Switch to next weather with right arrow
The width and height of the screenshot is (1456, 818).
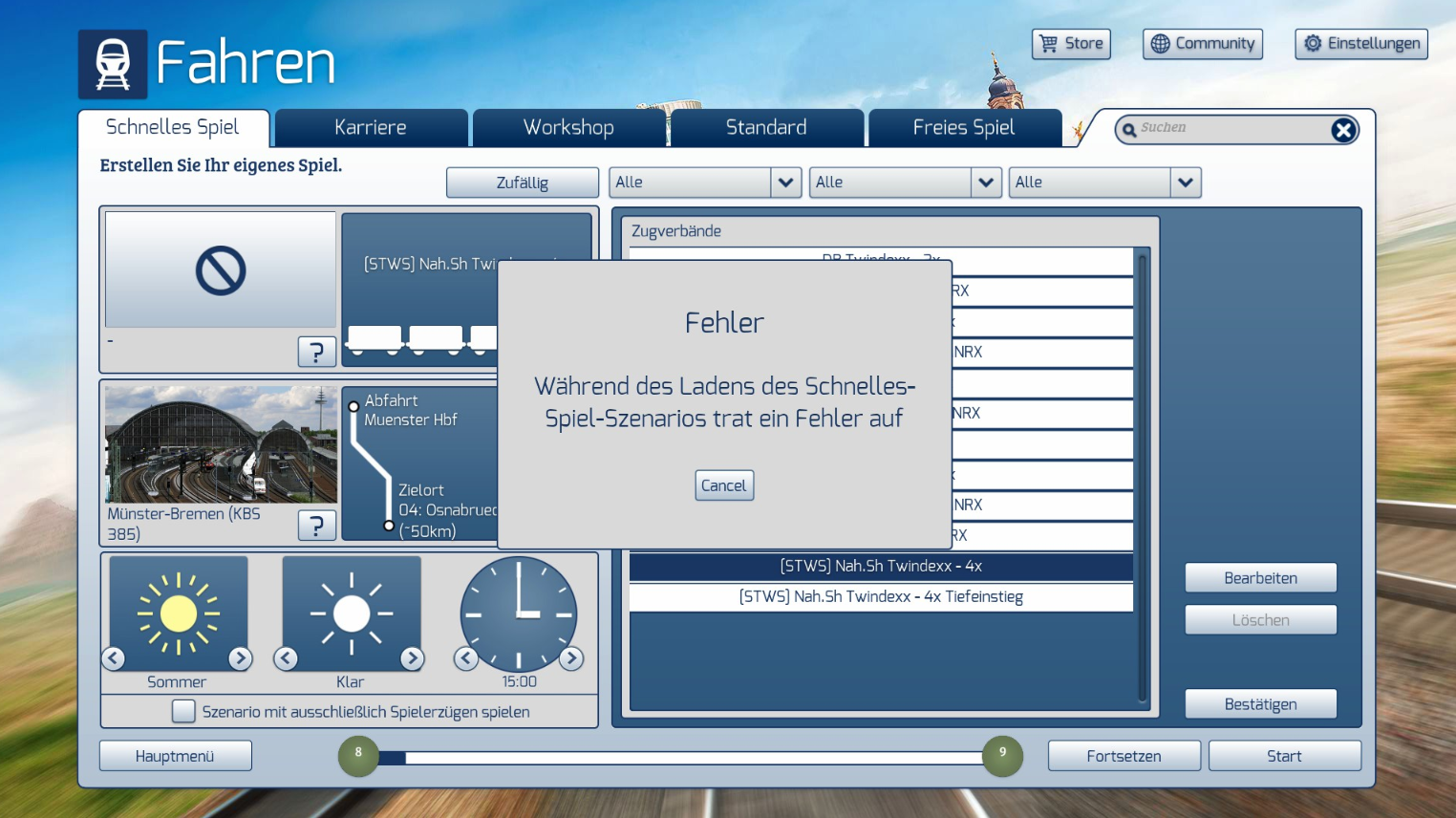[412, 658]
